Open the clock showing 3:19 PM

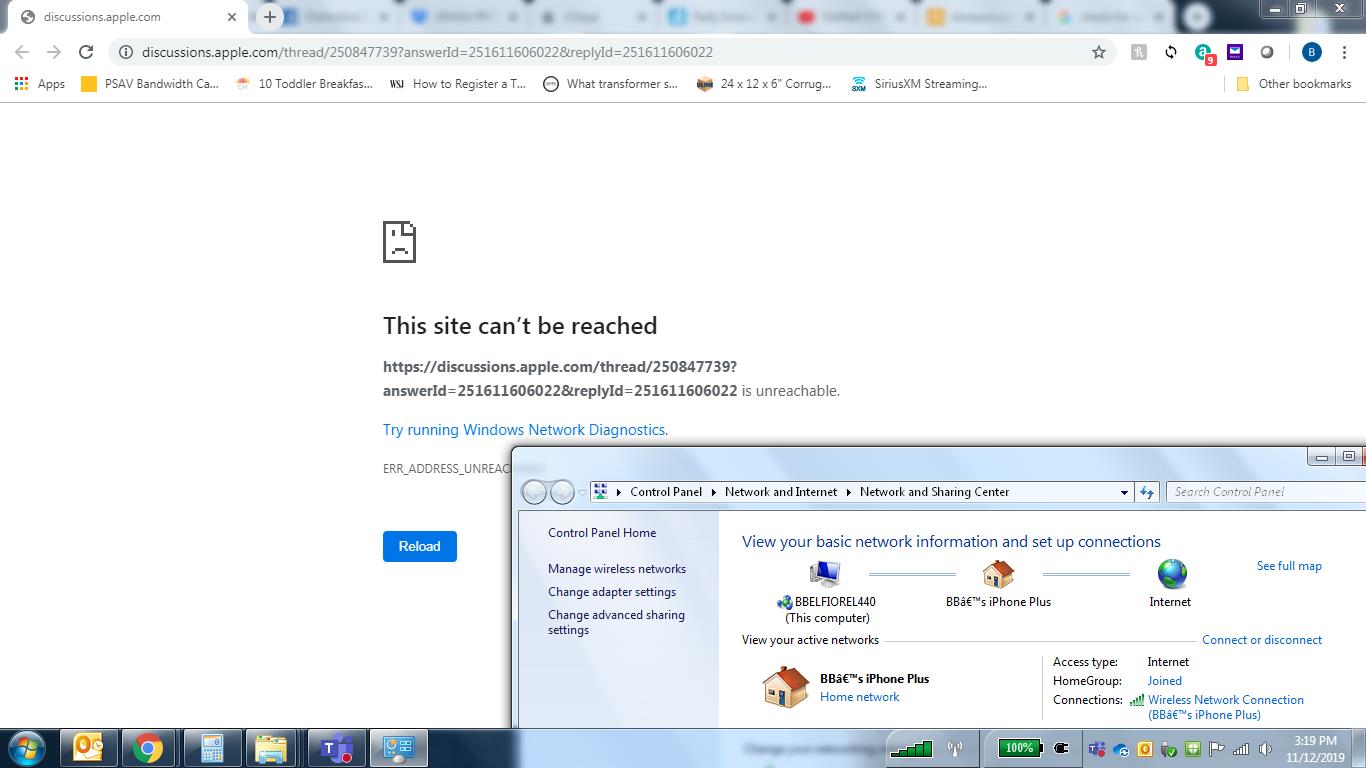1315,749
